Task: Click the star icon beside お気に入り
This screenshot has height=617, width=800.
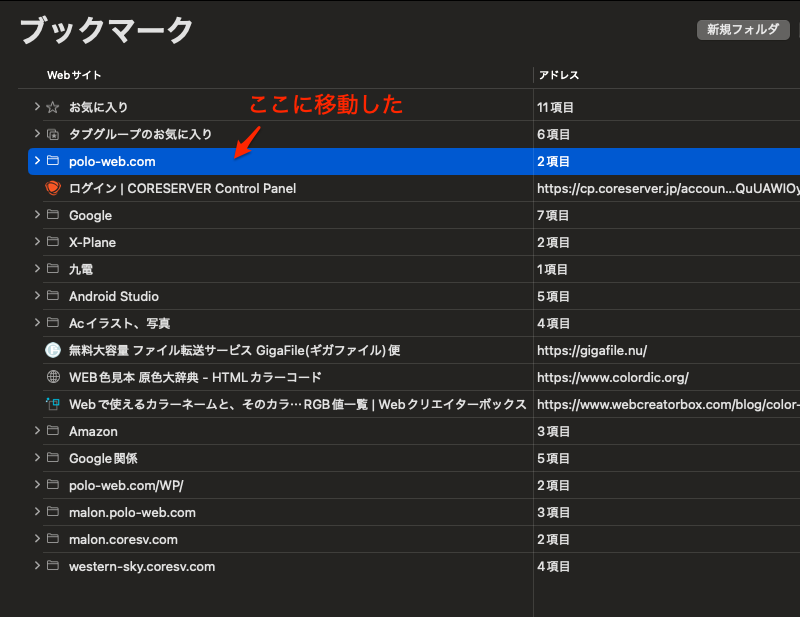Action: click(53, 107)
